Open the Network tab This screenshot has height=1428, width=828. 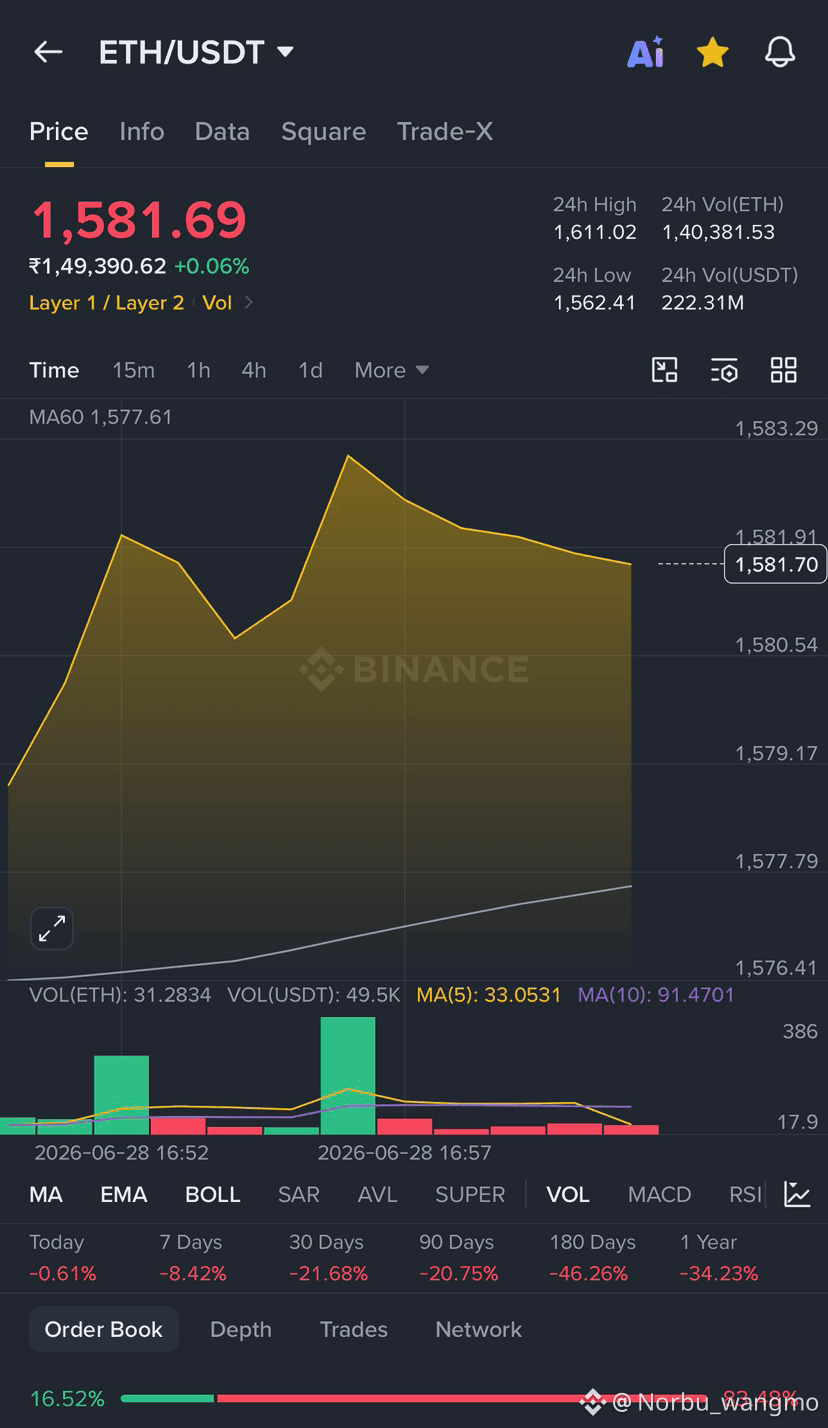coord(479,1329)
